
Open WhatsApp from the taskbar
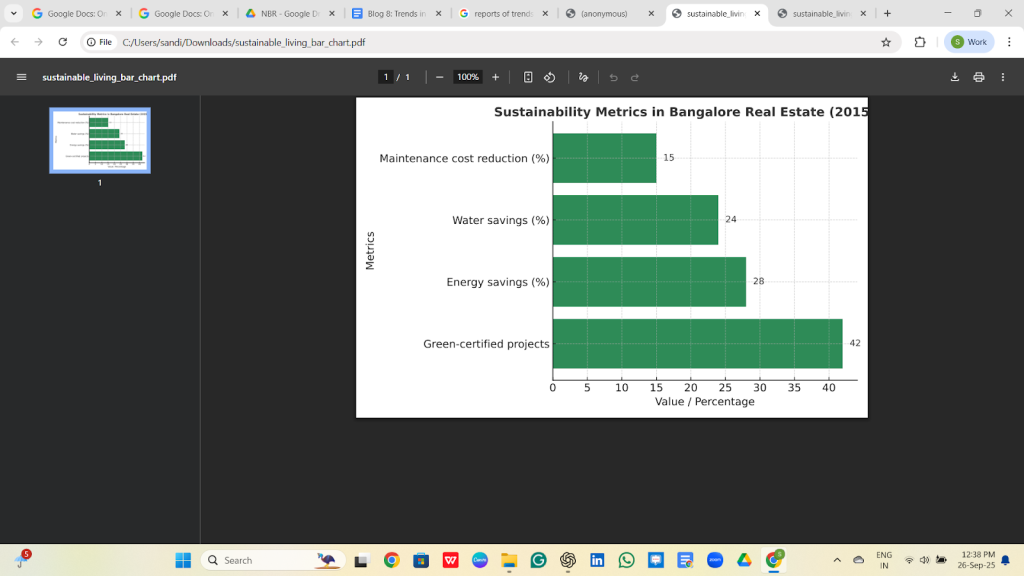point(626,560)
